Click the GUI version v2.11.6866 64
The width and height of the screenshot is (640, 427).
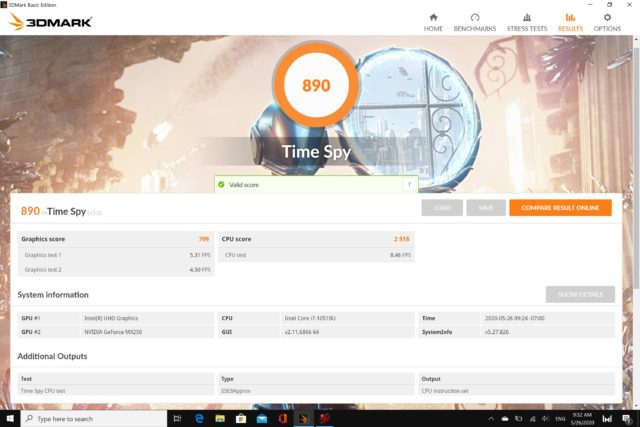[x=302, y=332]
